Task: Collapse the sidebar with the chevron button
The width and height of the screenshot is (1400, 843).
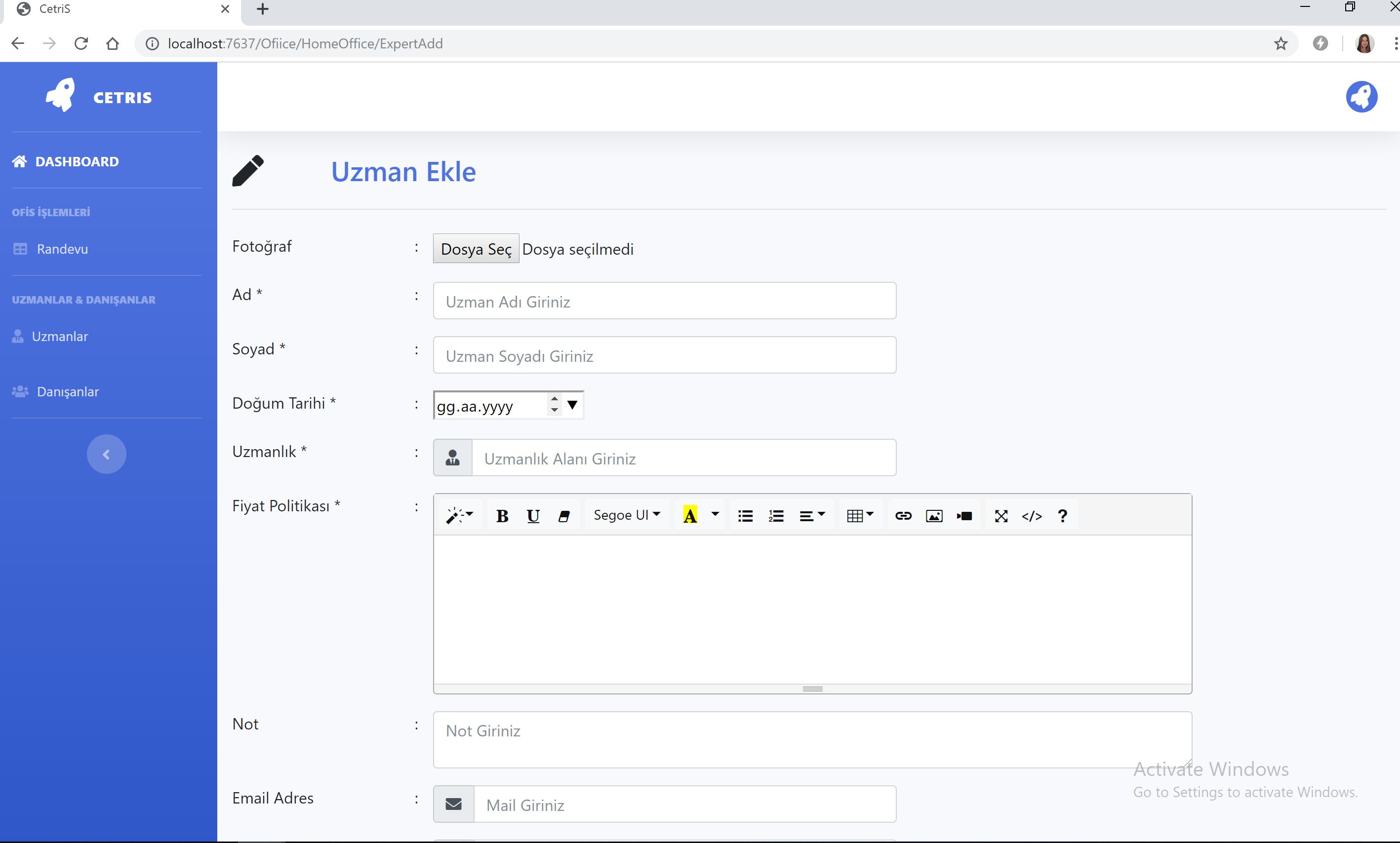Action: (106, 453)
